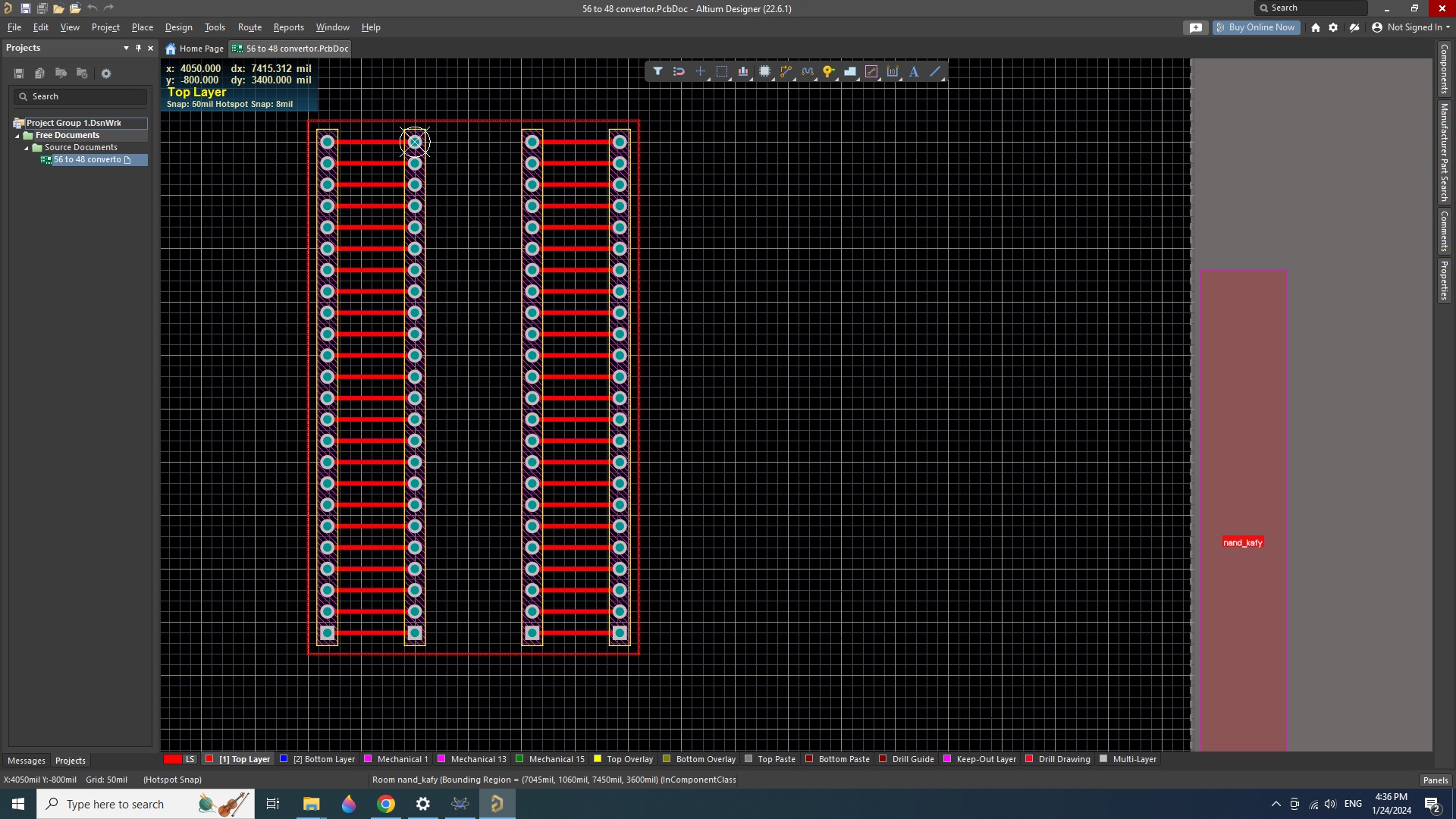Select the Place Component chip icon
1456x819 pixels.
tap(764, 71)
